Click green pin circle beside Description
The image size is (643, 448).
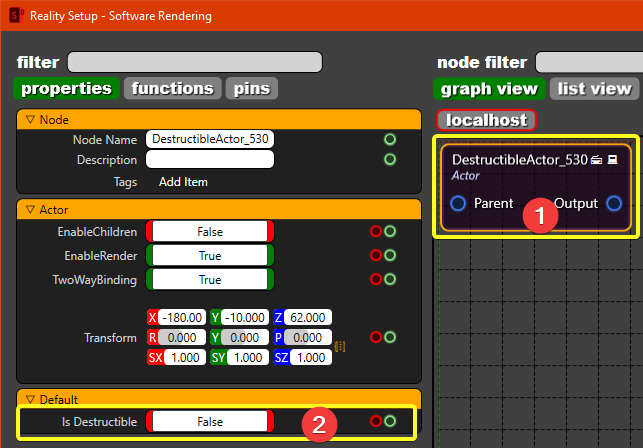390,159
